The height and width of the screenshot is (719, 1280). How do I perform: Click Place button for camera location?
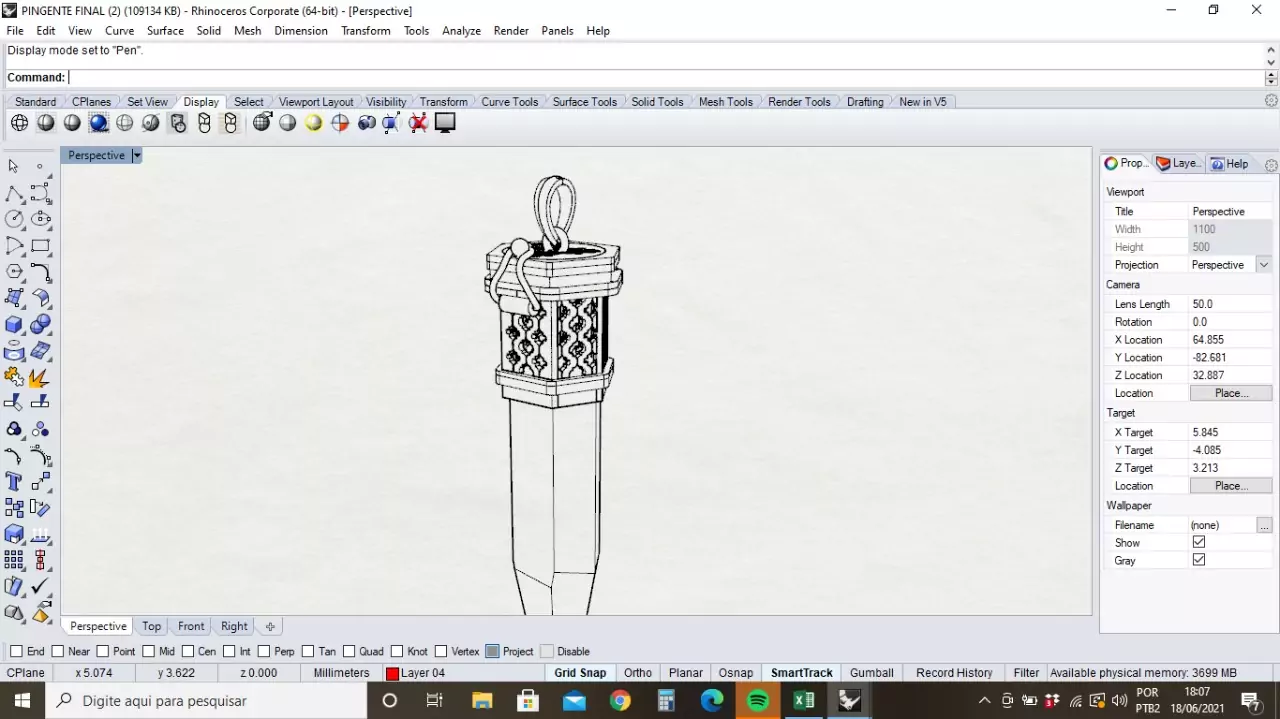pos(1230,393)
